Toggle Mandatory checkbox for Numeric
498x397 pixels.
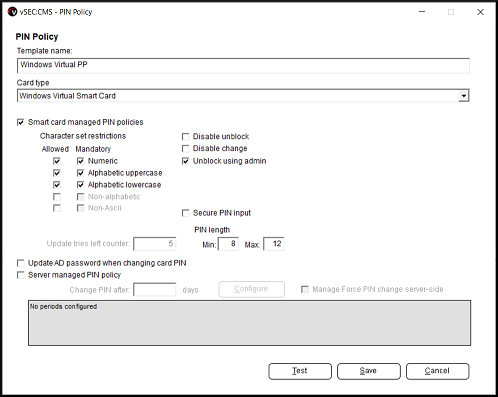tap(80, 161)
